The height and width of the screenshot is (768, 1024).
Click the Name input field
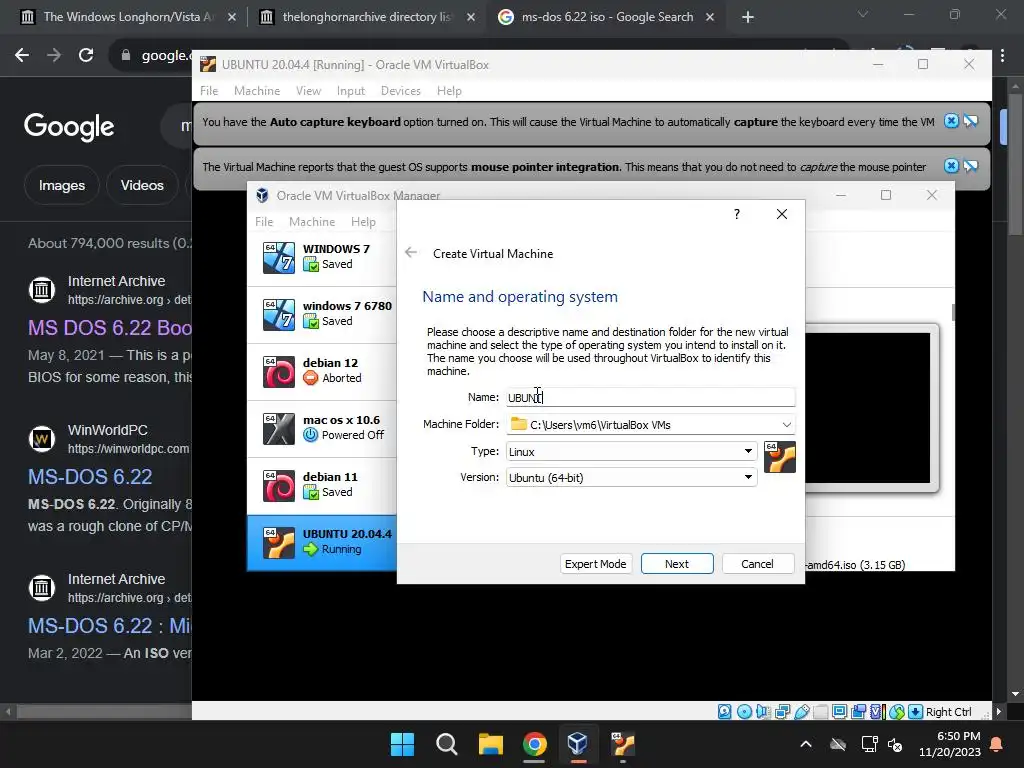(650, 397)
